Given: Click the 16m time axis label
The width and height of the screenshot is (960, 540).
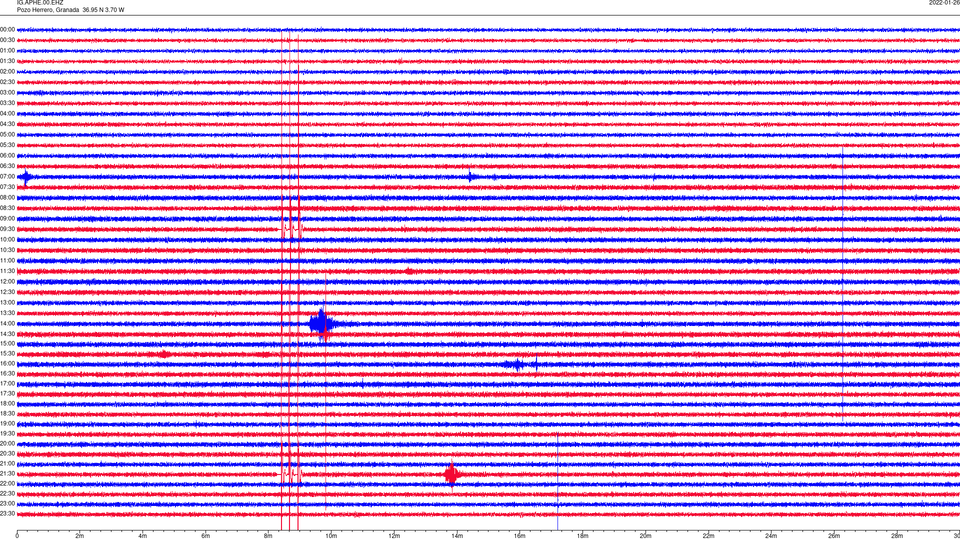Looking at the screenshot, I should [x=520, y=536].
